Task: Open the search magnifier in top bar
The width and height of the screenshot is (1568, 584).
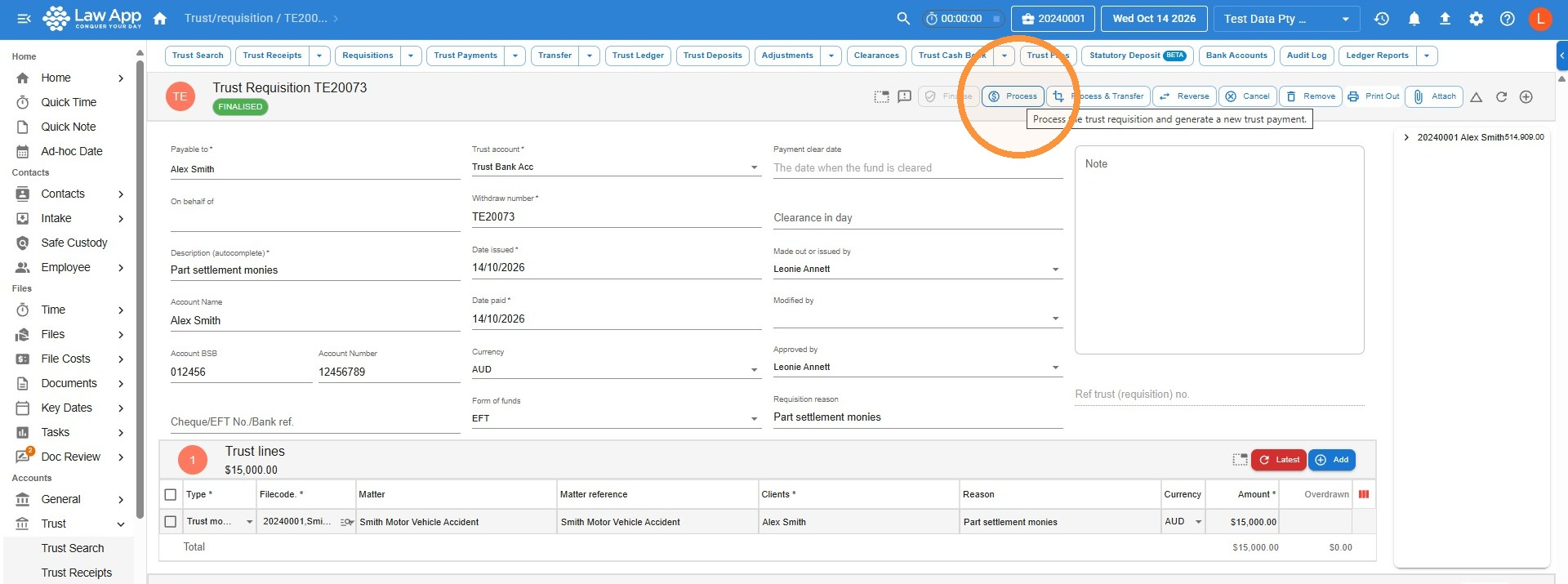Action: (x=903, y=18)
